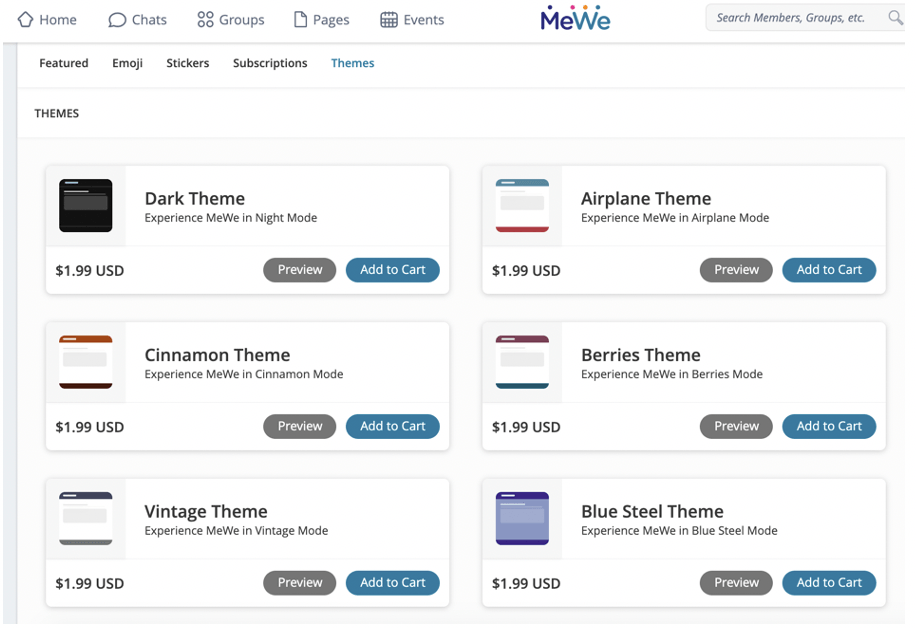Open the Pages nav label
This screenshot has width=916, height=628.
click(x=331, y=20)
